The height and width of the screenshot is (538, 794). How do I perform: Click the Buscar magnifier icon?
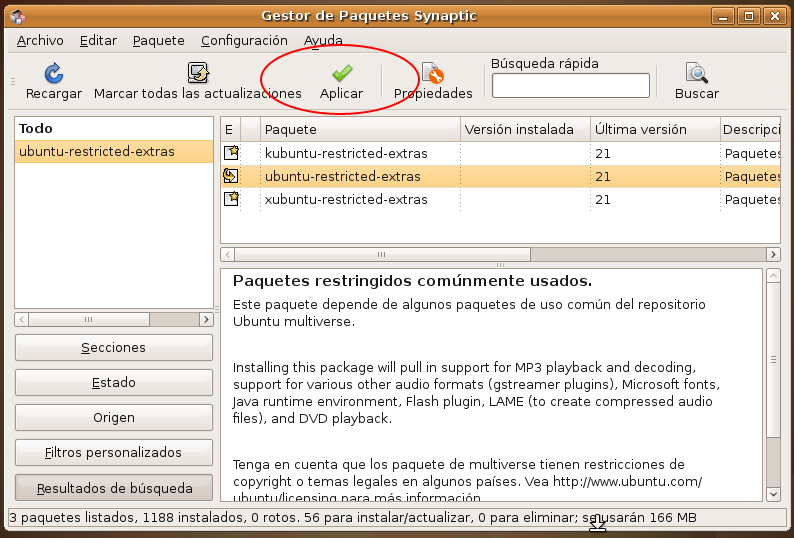[696, 73]
